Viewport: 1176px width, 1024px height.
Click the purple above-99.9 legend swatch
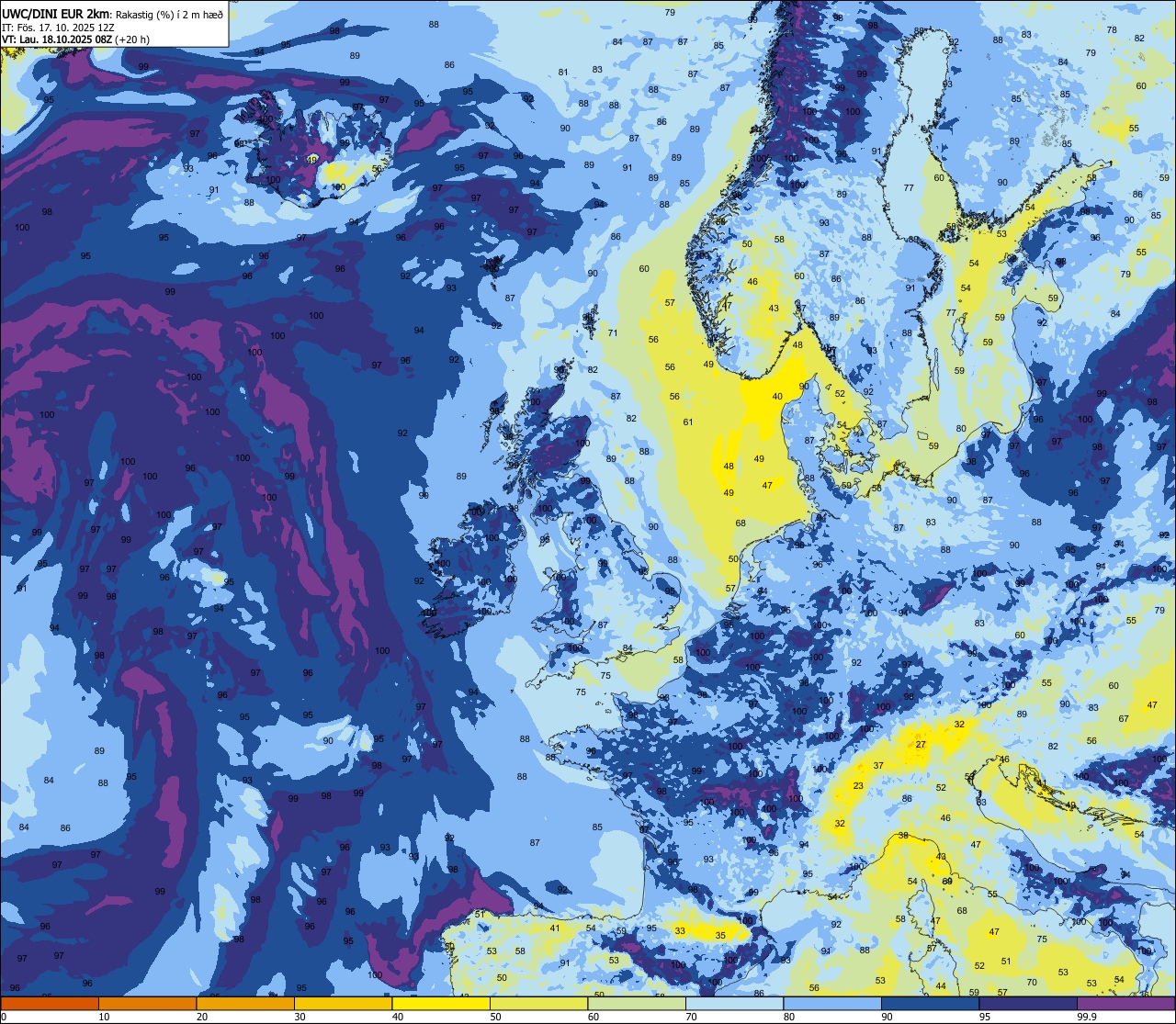tap(1125, 1003)
